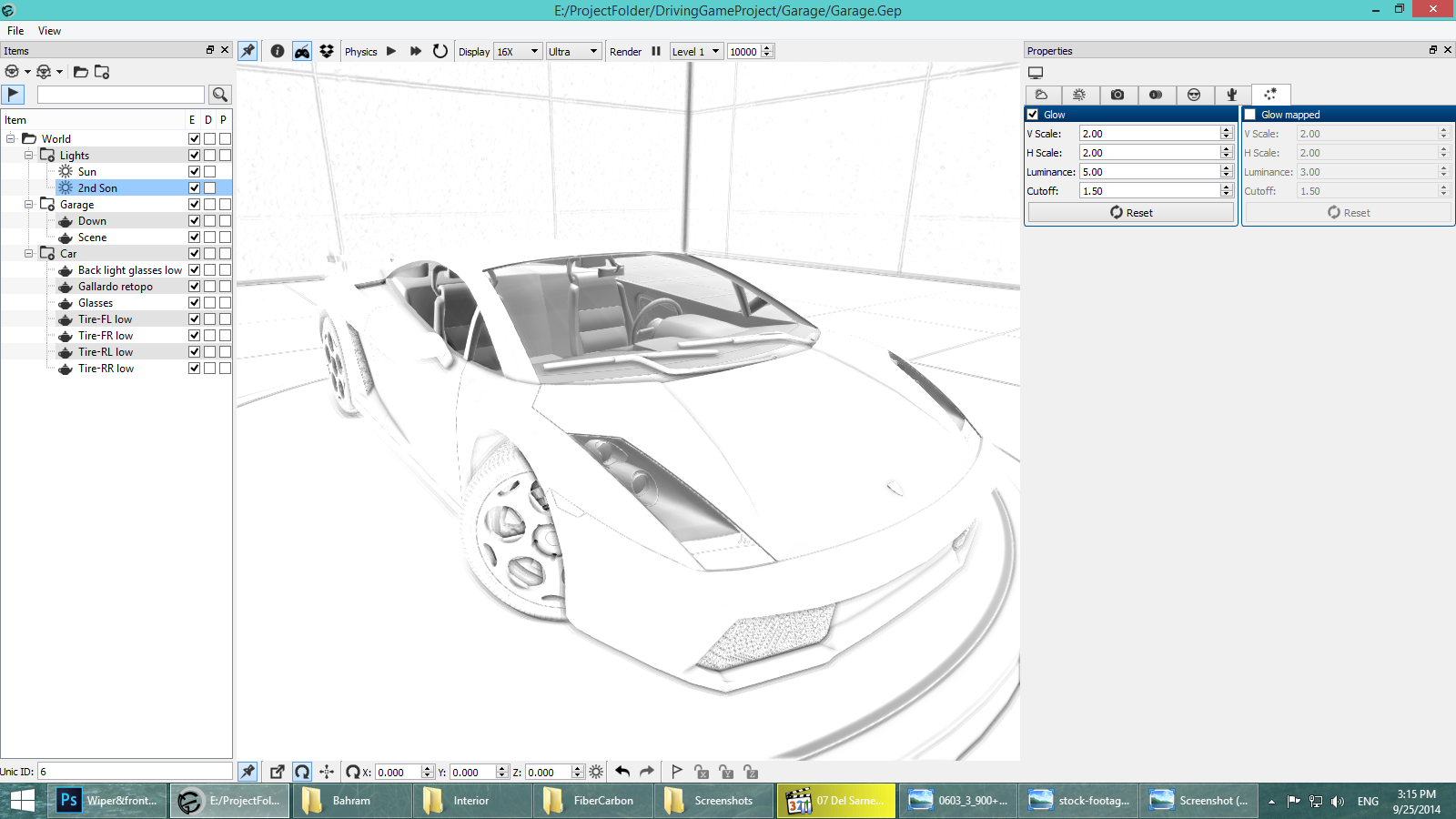Check the D checkbox for Tire-FL low
Viewport: 1456px width, 819px height.
209,319
